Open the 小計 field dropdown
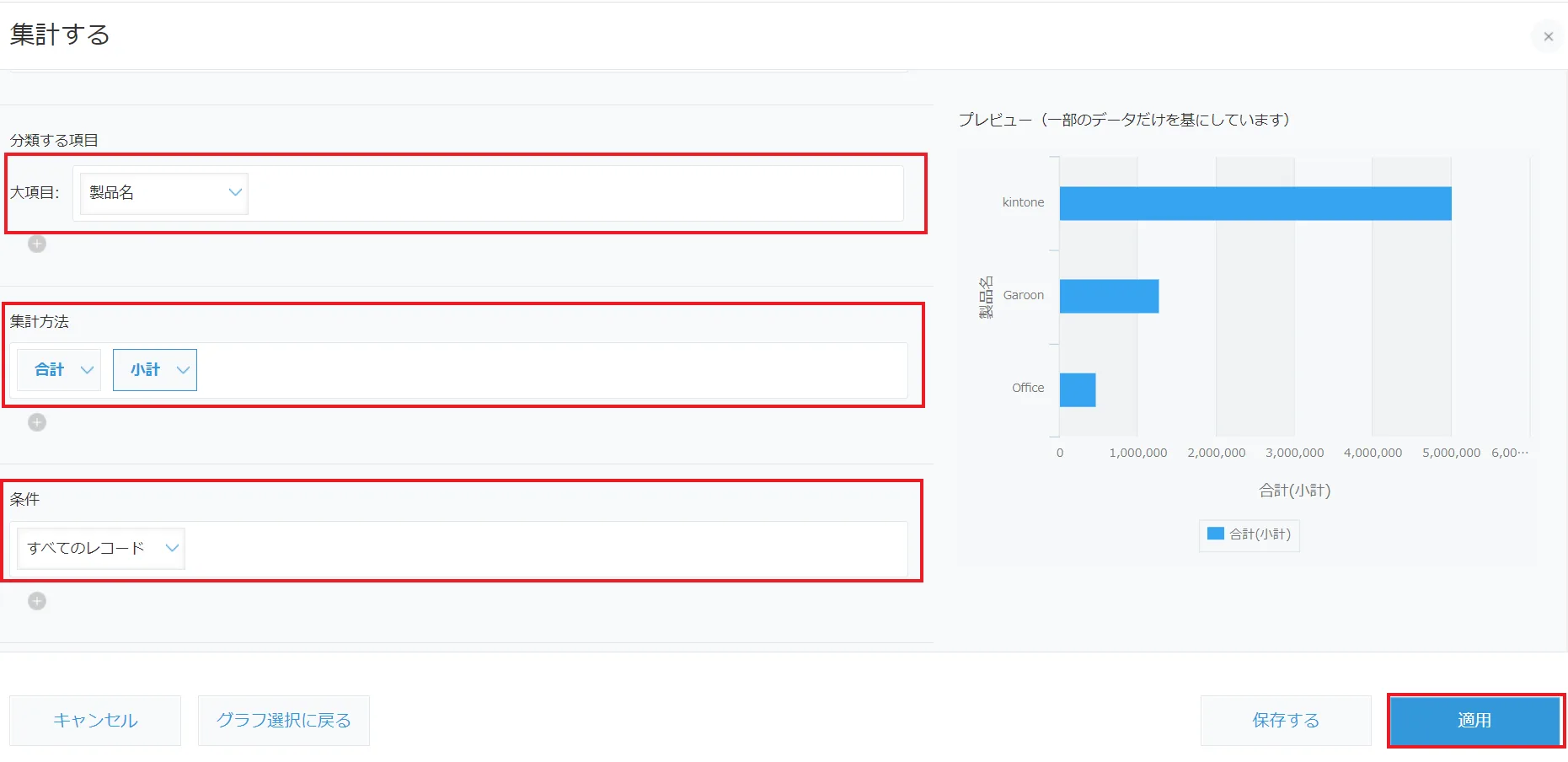Viewport: 1568px width, 762px height. 155,370
